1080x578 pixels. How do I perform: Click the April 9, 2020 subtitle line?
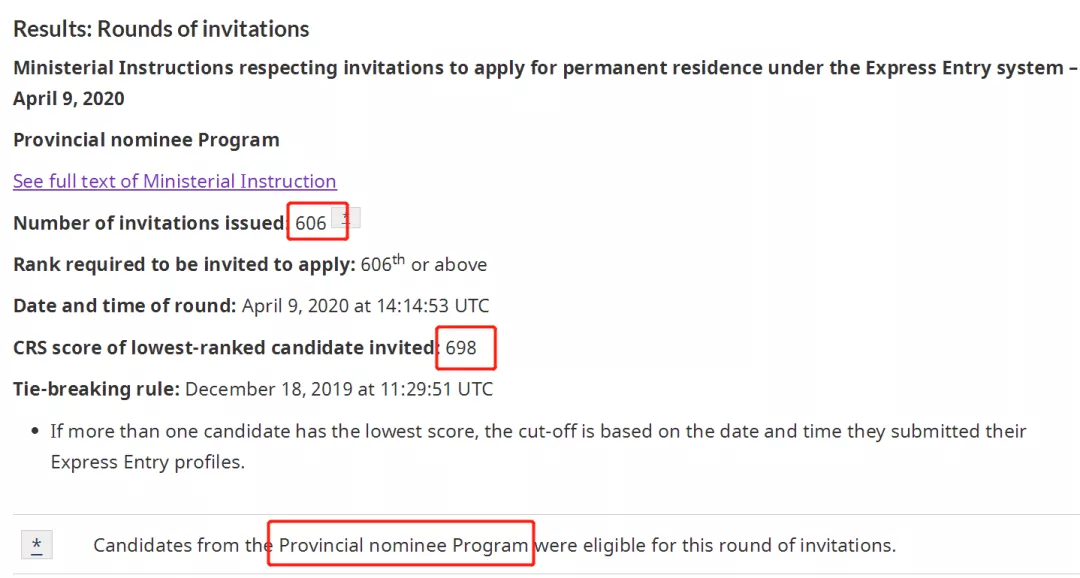[x=69, y=99]
